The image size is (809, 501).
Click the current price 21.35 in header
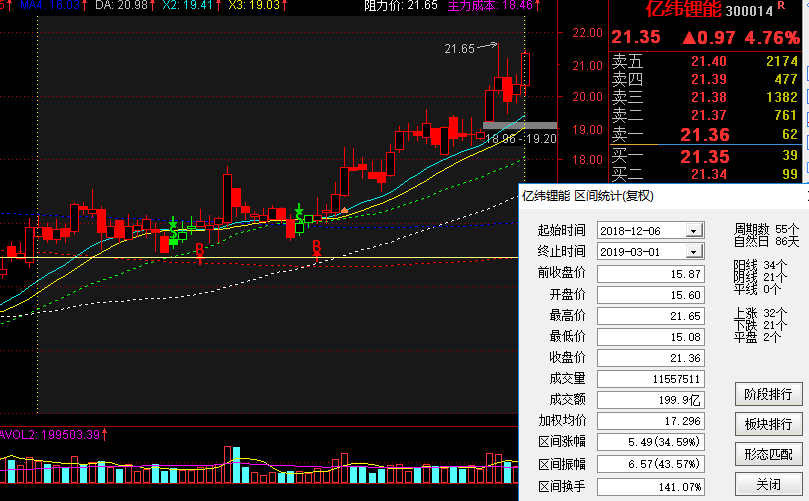(636, 37)
